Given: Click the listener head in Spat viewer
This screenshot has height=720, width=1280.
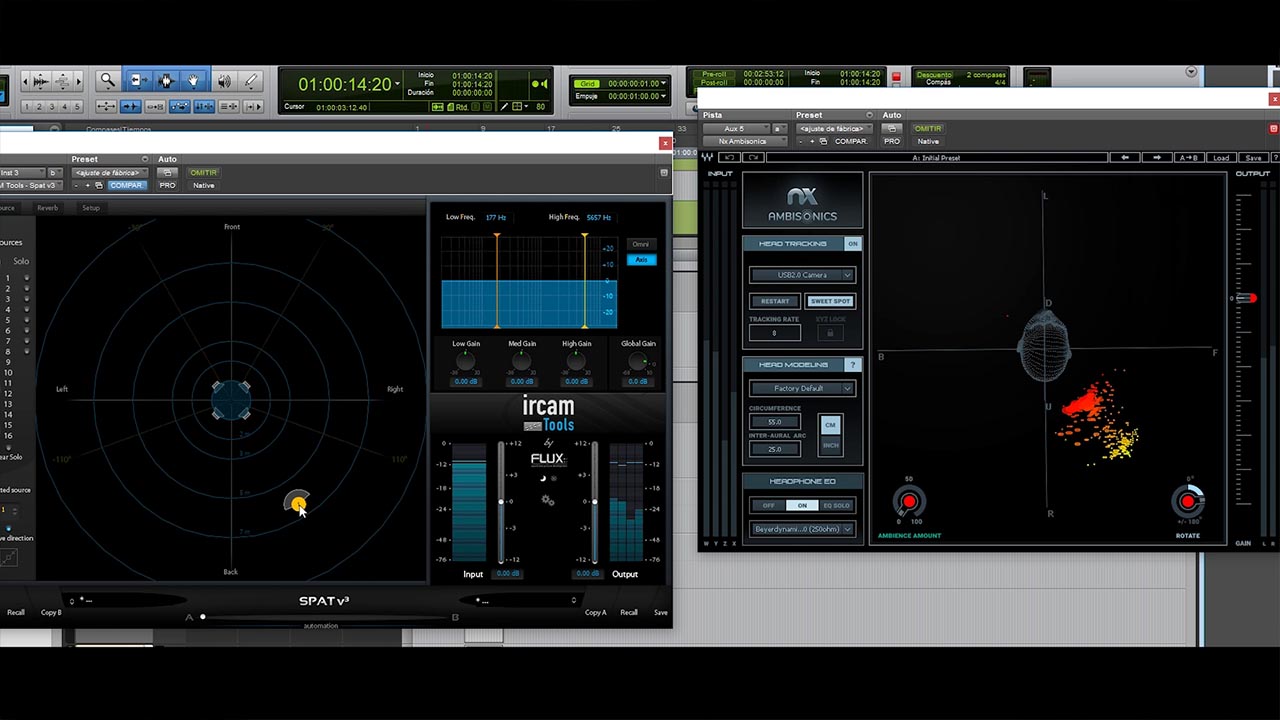Looking at the screenshot, I should (x=231, y=399).
